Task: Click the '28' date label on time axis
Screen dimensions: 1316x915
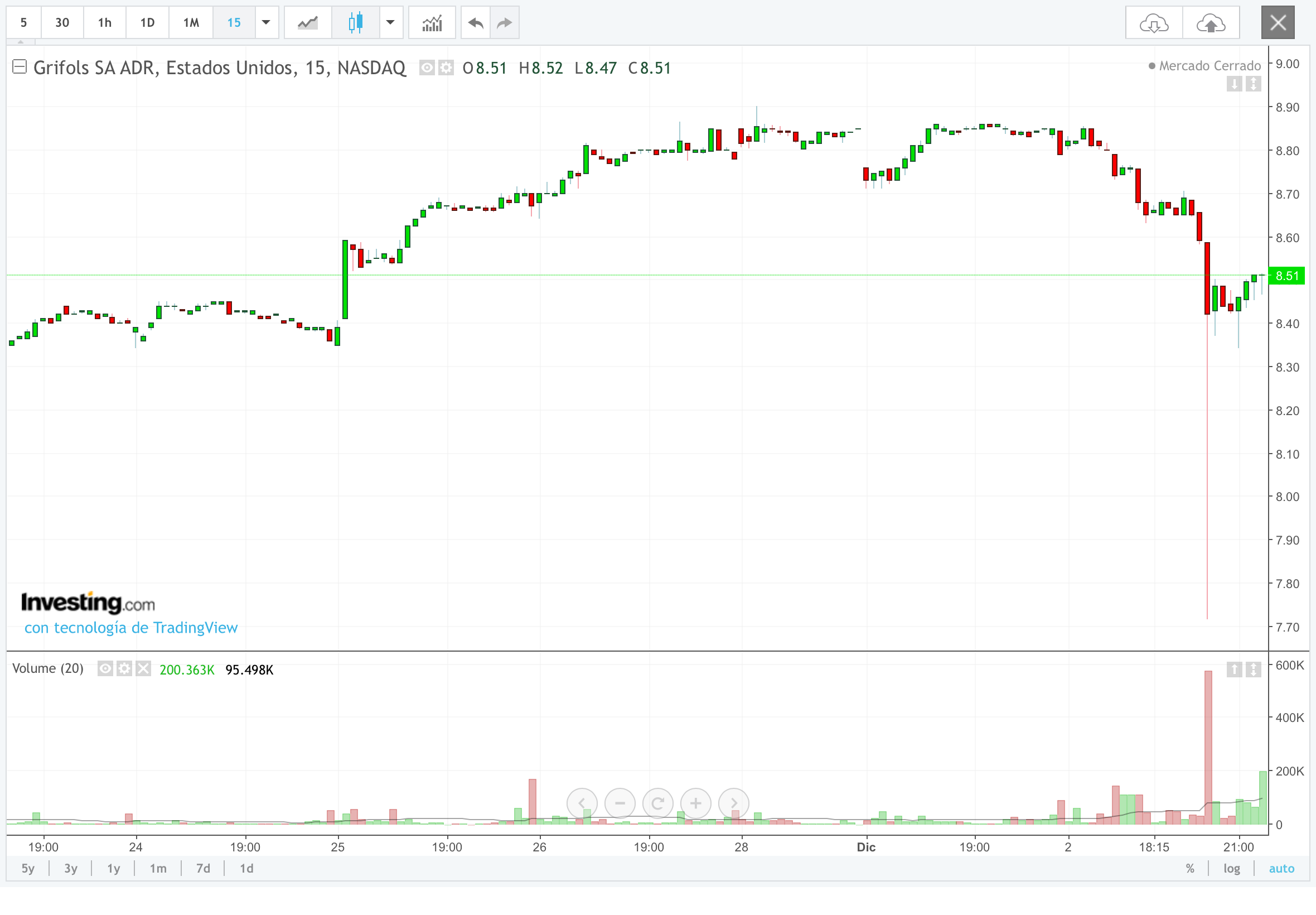Action: (x=741, y=847)
